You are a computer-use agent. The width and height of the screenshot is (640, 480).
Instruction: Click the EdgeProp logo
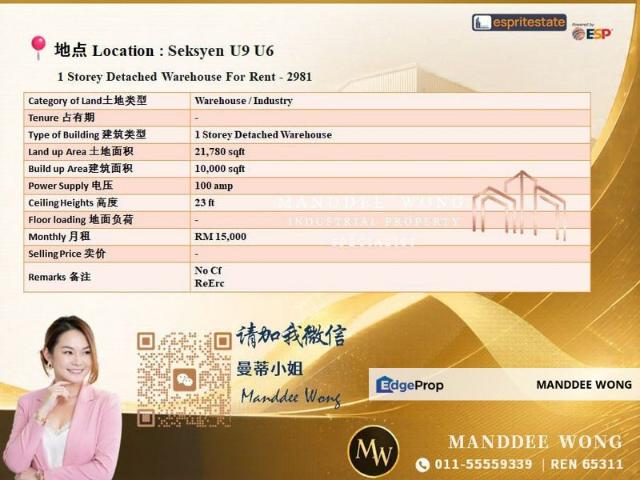(x=409, y=384)
